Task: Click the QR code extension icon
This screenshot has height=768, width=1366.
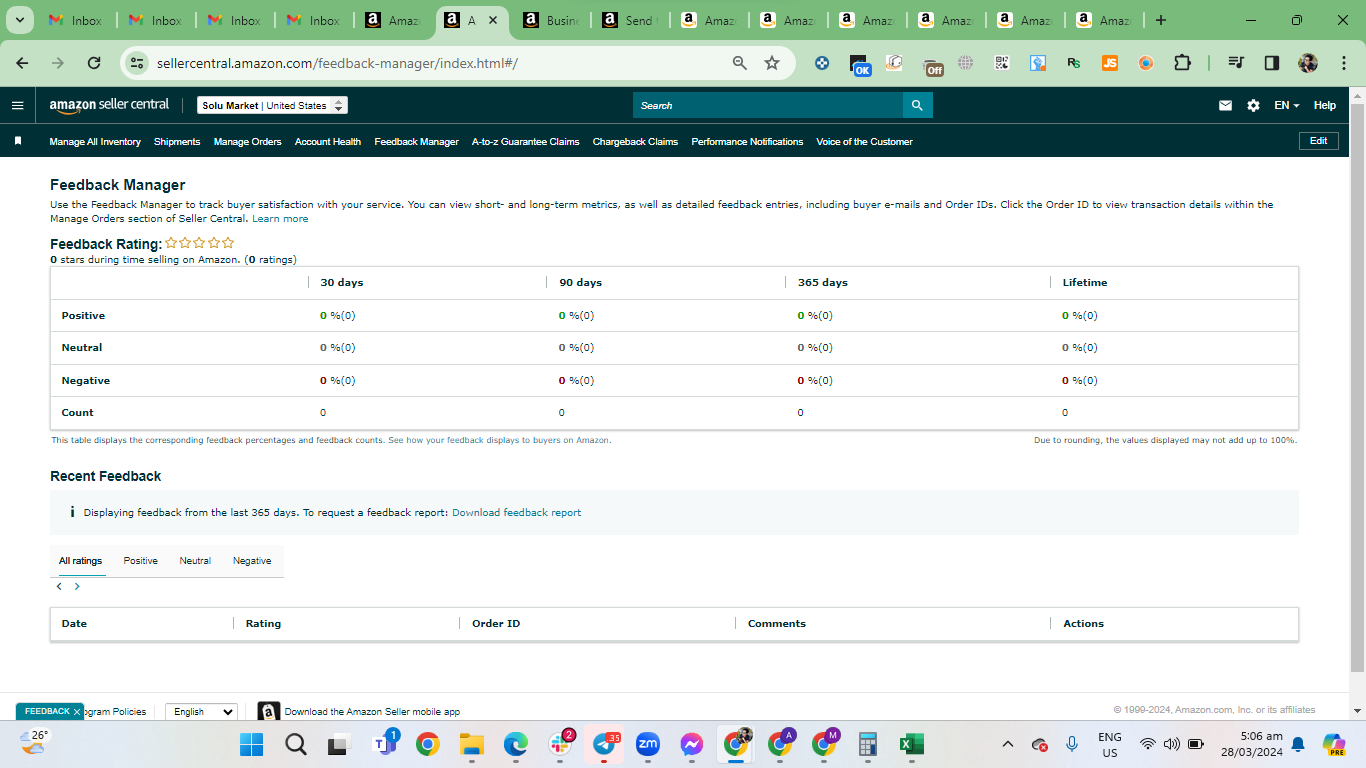Action: (1002, 63)
